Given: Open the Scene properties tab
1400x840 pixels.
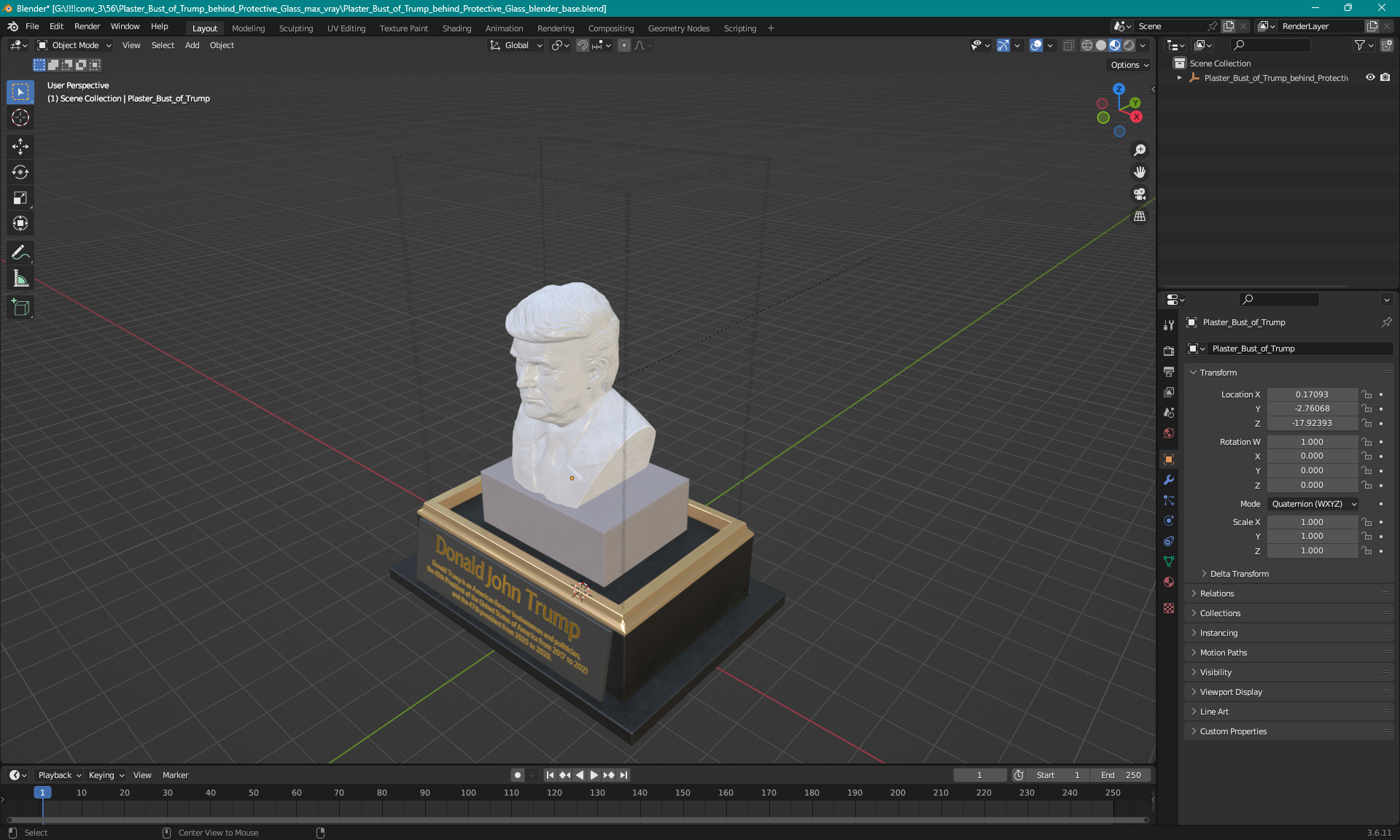Looking at the screenshot, I should tap(1169, 412).
